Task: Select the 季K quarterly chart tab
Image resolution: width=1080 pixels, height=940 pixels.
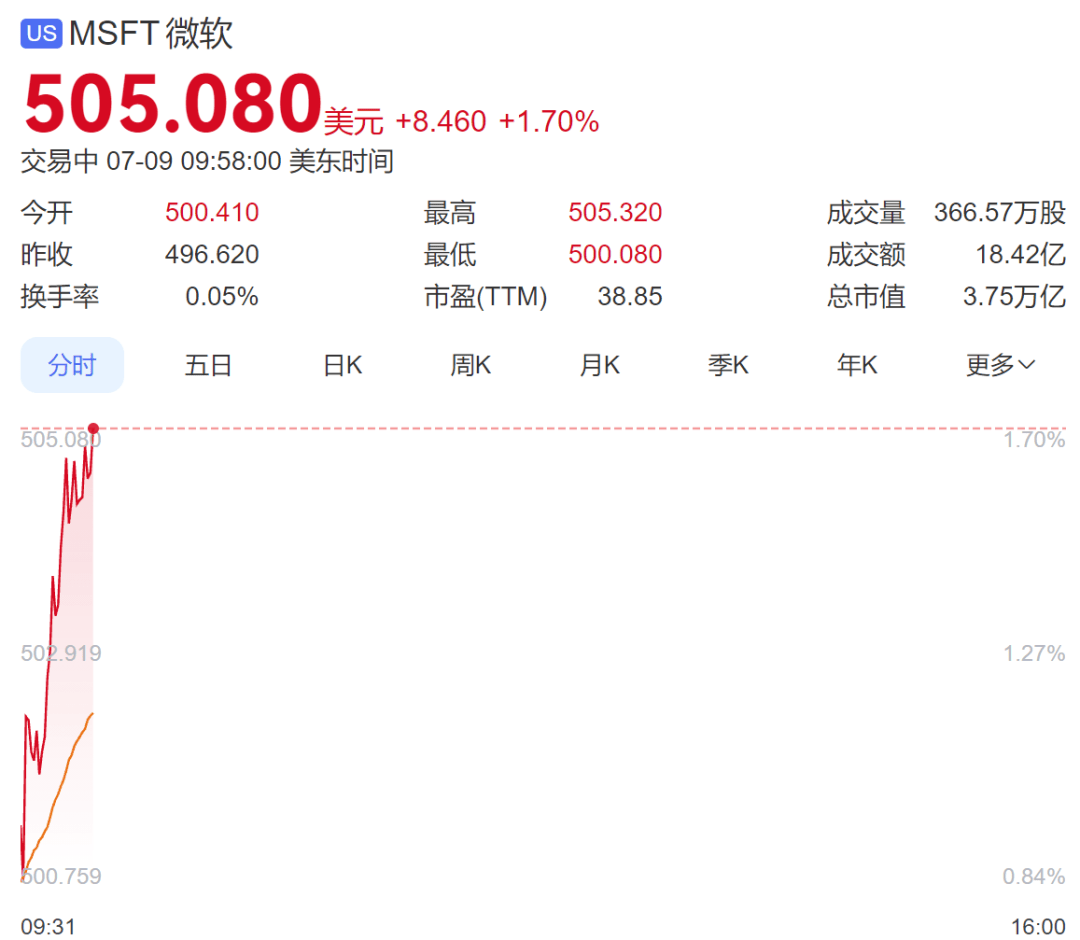Action: pos(728,365)
